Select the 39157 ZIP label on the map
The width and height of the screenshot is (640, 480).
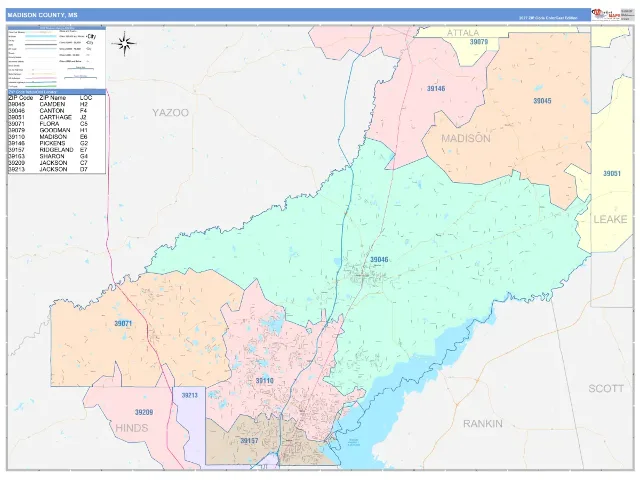249,441
